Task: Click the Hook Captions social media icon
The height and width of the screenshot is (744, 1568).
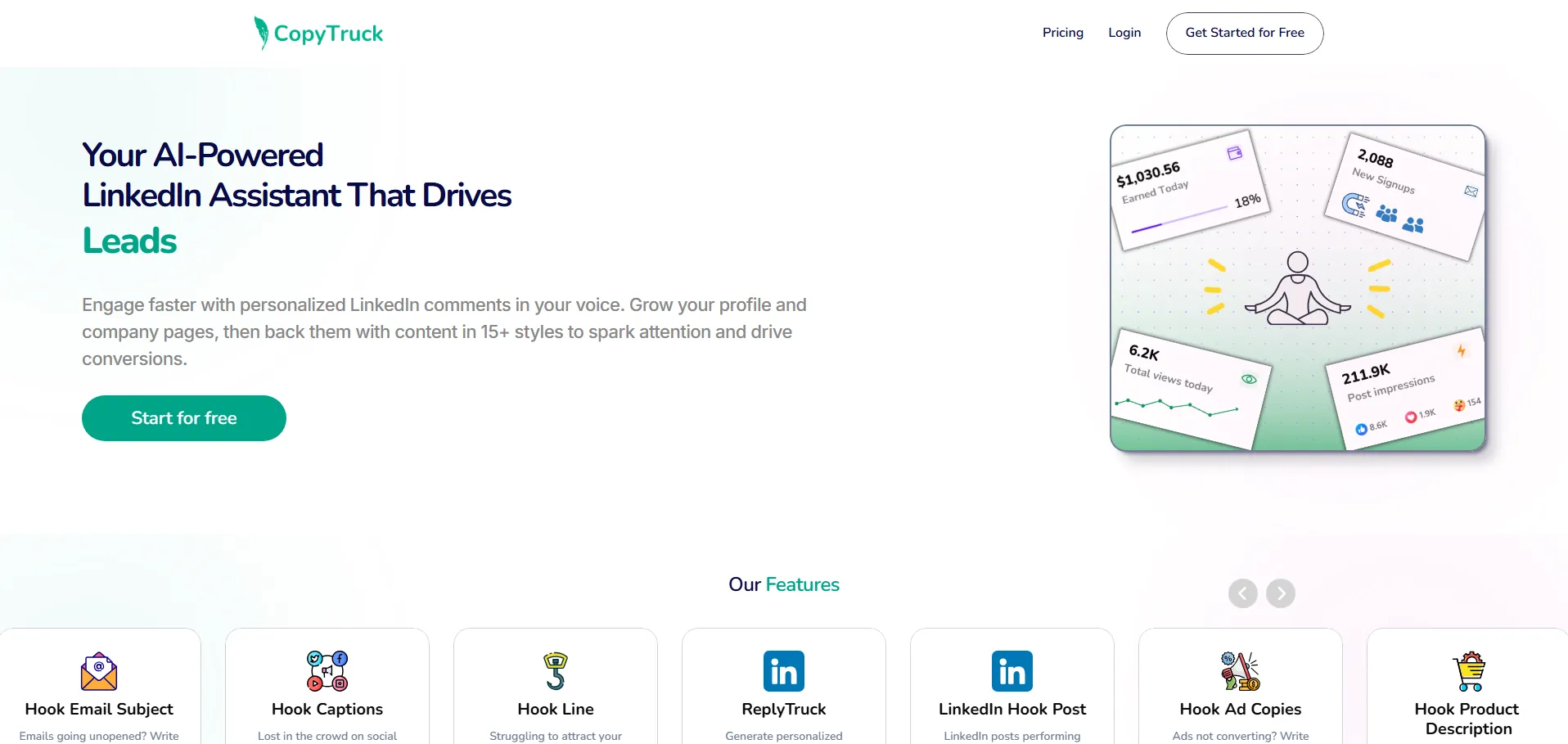Action: pyautogui.click(x=327, y=671)
